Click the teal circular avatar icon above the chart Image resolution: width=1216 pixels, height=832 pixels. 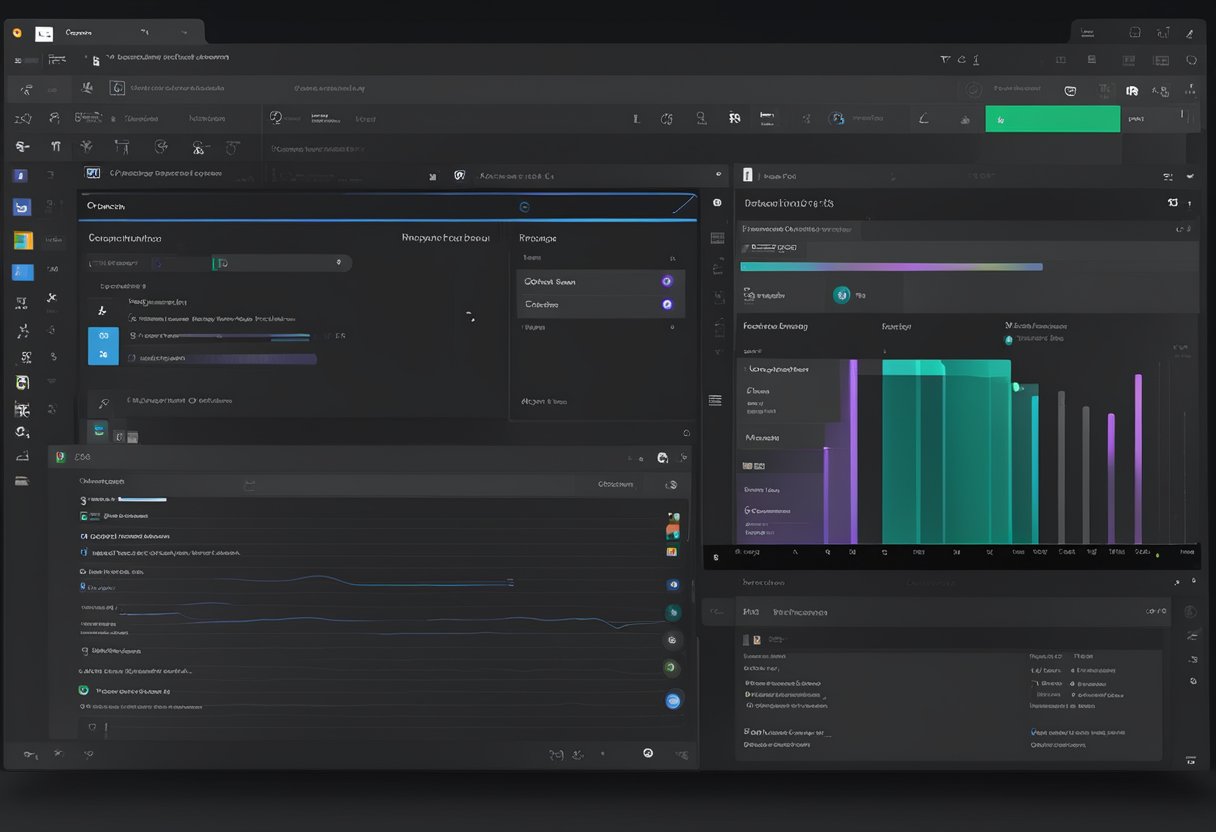[841, 295]
